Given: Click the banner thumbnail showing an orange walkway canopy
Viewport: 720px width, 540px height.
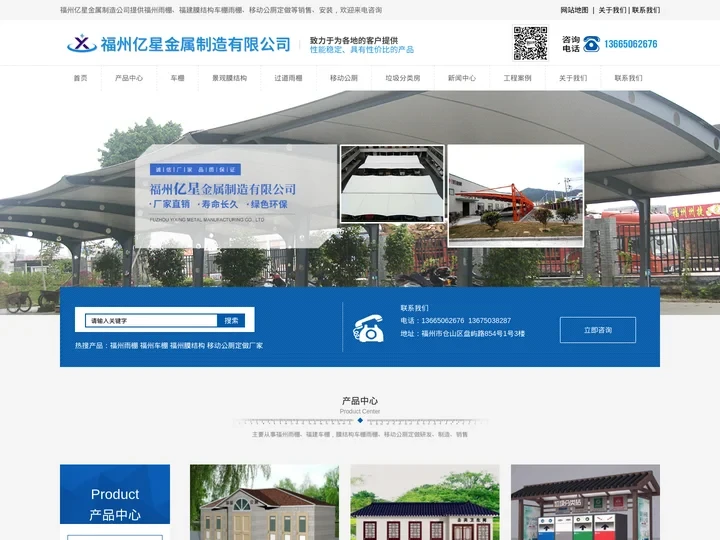Looking at the screenshot, I should [x=516, y=196].
